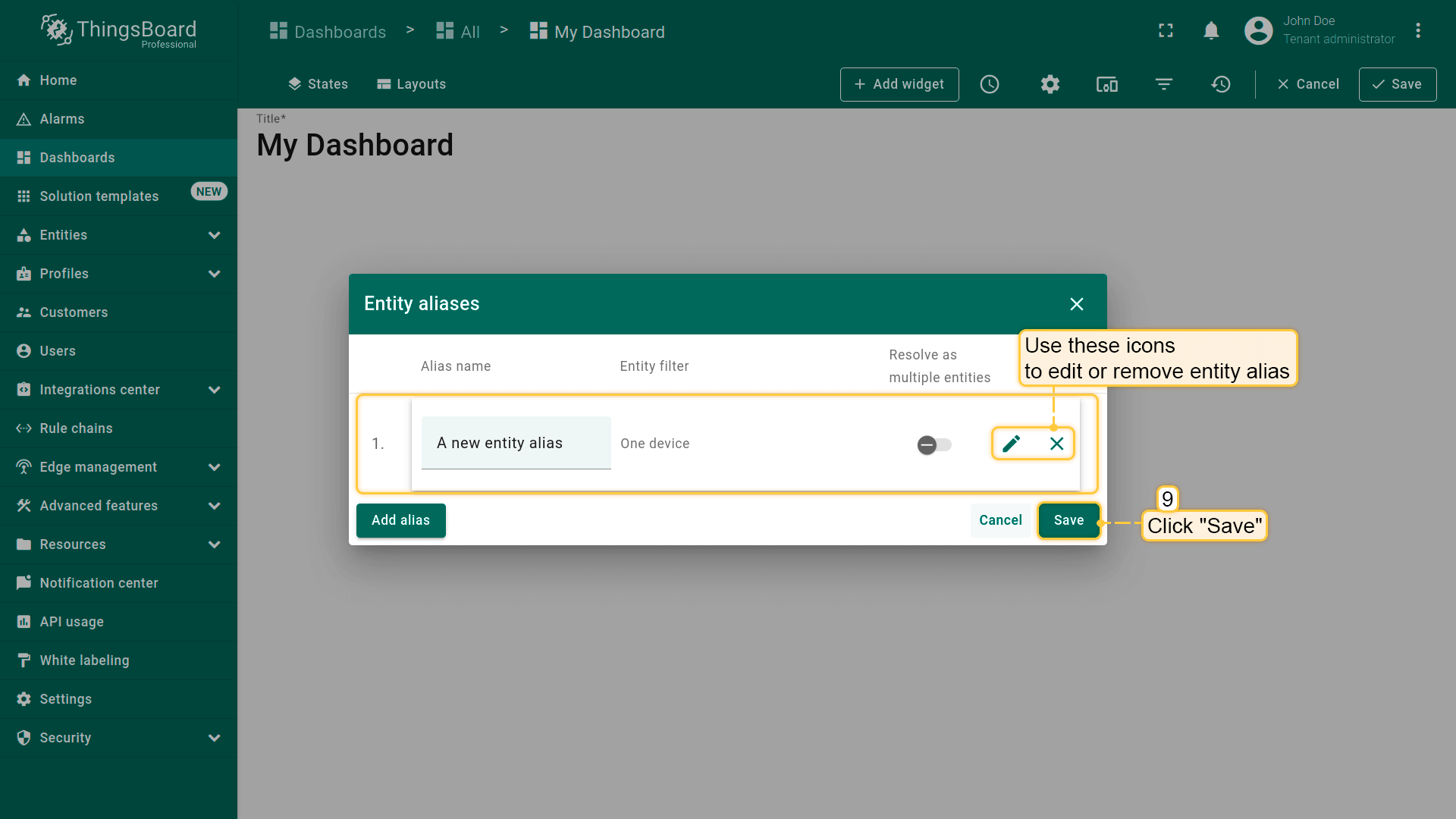Save the entity aliases dialog
1456x819 pixels.
[1068, 520]
